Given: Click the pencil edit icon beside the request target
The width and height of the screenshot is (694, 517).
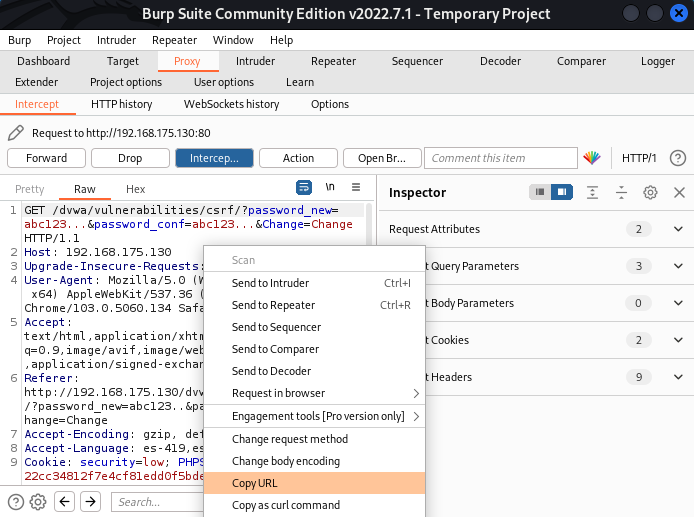Looking at the screenshot, I should [x=16, y=133].
